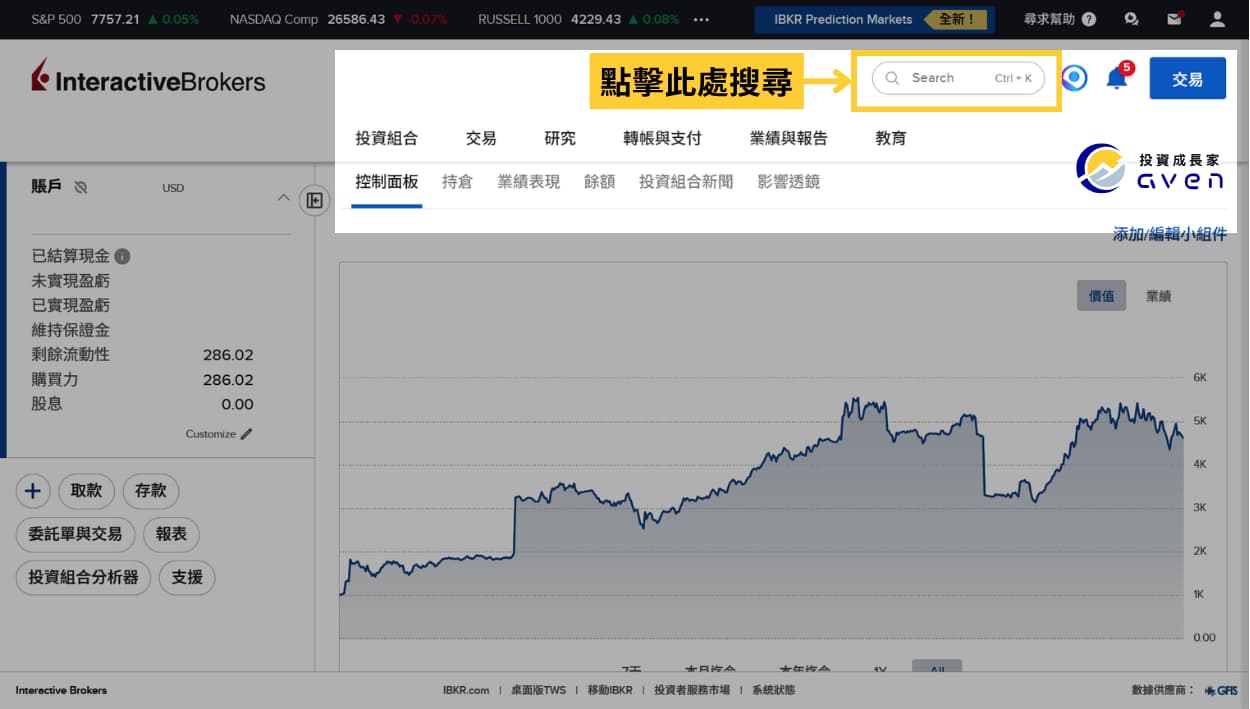Screen dimensions: 1250x709
Task: Collapse the 賬戶 panel with the chevron
Action: (283, 197)
